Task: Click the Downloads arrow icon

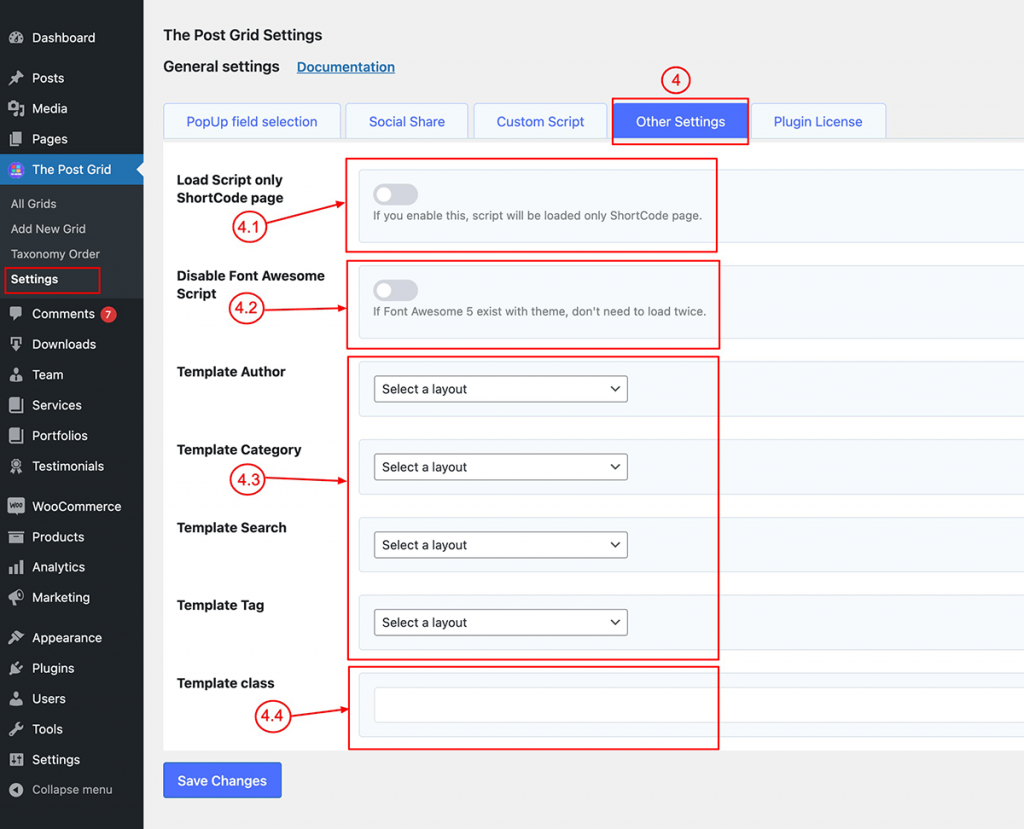Action: pos(16,344)
